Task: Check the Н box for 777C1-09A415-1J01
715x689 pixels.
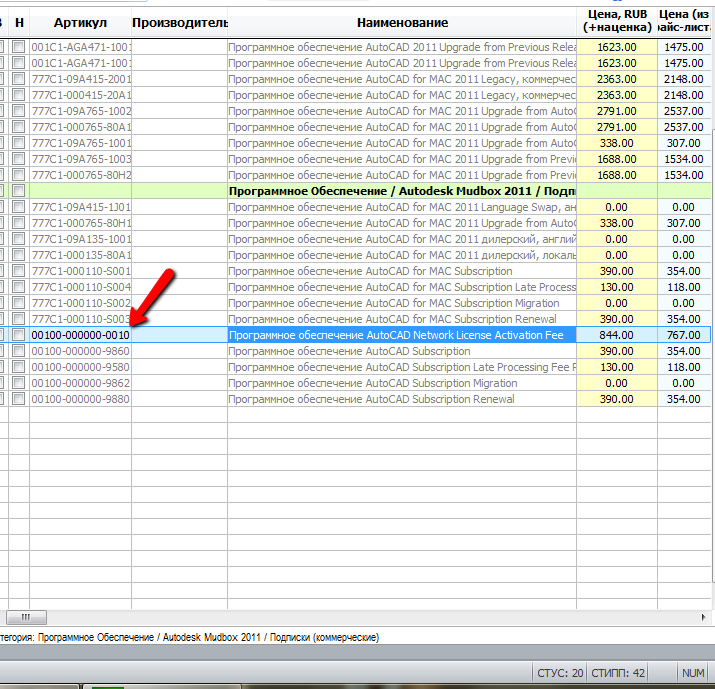Action: [19, 207]
